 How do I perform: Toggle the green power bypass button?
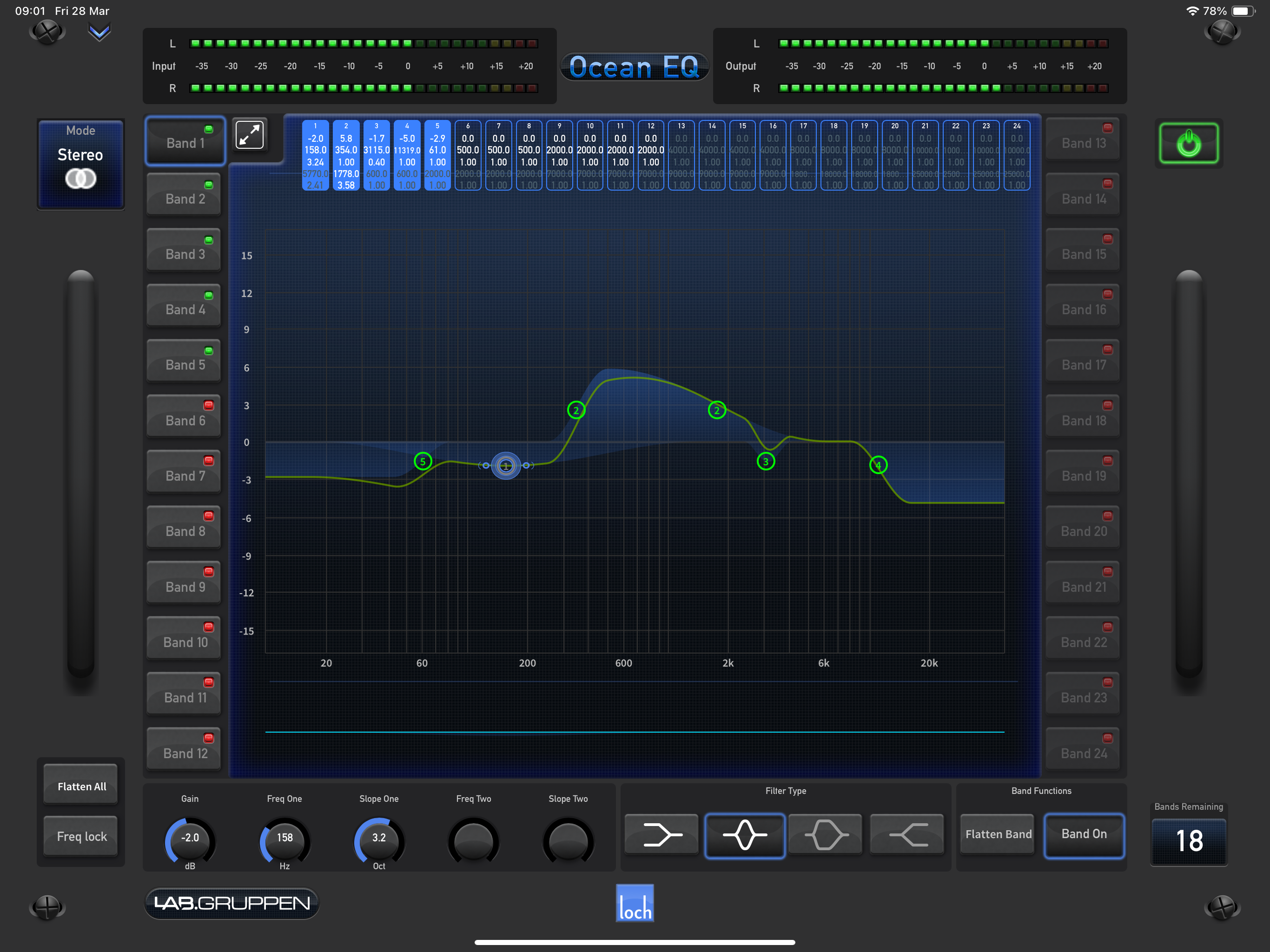tap(1189, 143)
